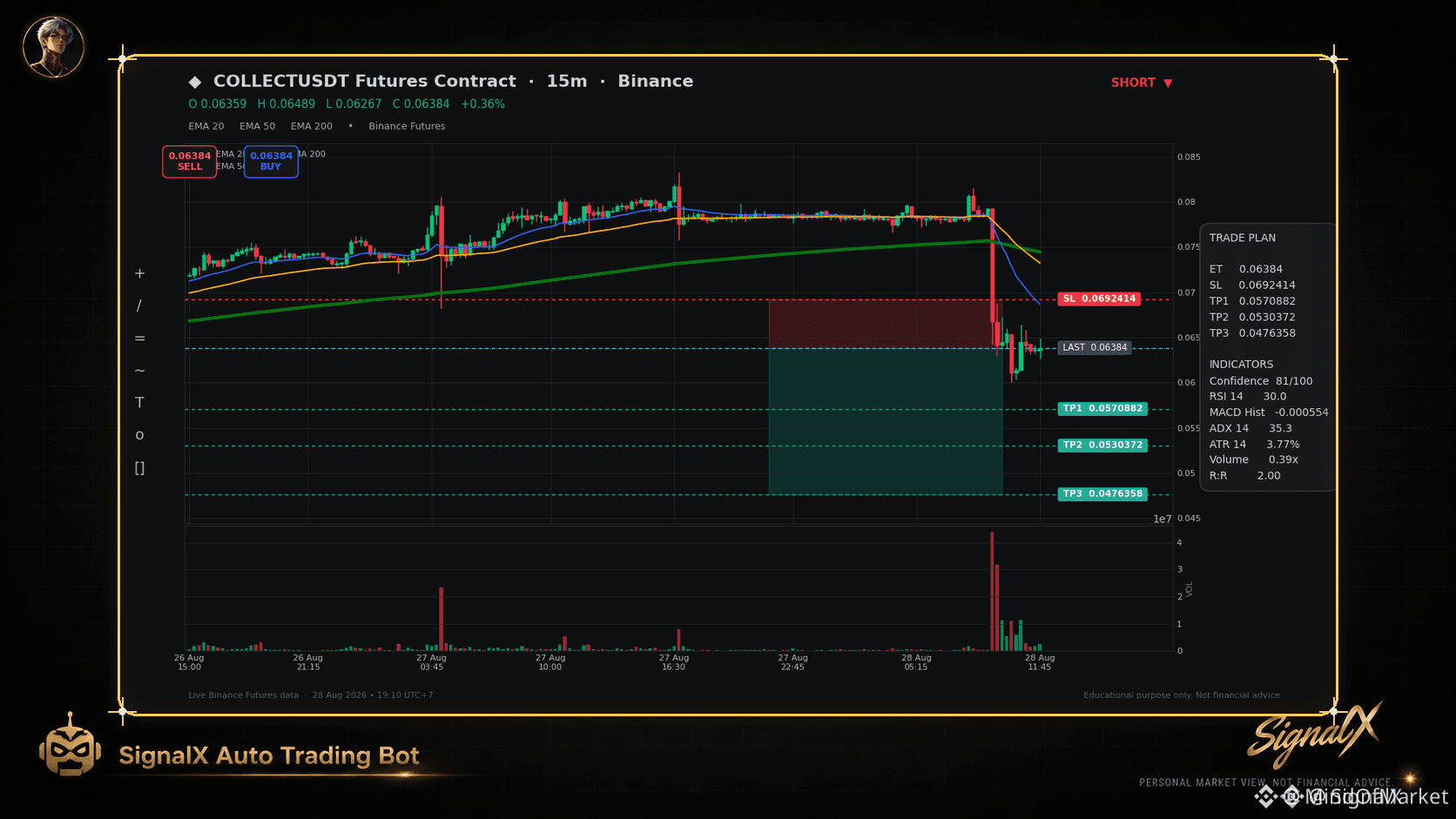Viewport: 1456px width, 819px height.
Task: Select the T text tool
Action: click(x=139, y=403)
